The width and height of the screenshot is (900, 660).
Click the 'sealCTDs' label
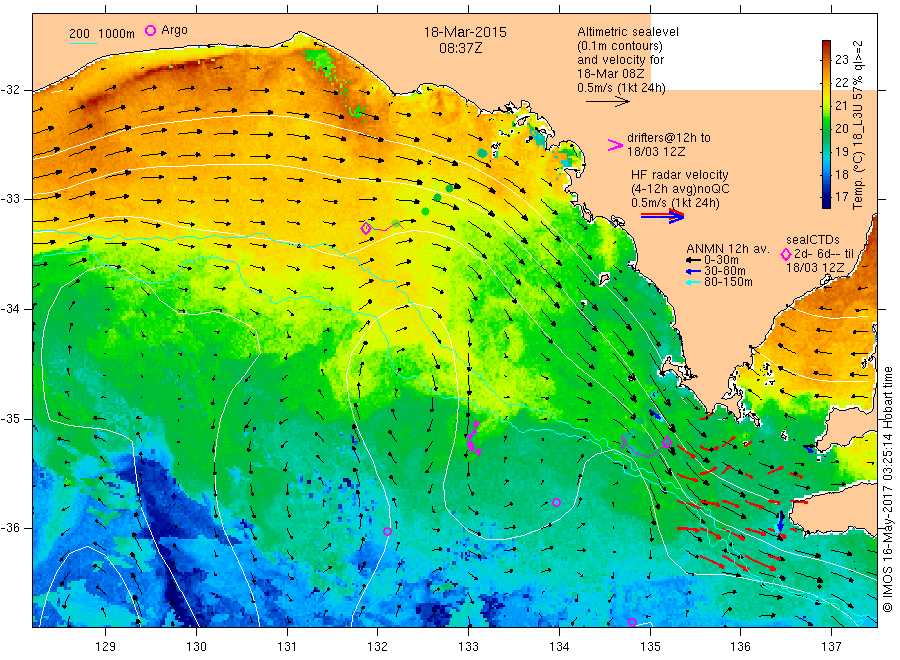pos(813,240)
